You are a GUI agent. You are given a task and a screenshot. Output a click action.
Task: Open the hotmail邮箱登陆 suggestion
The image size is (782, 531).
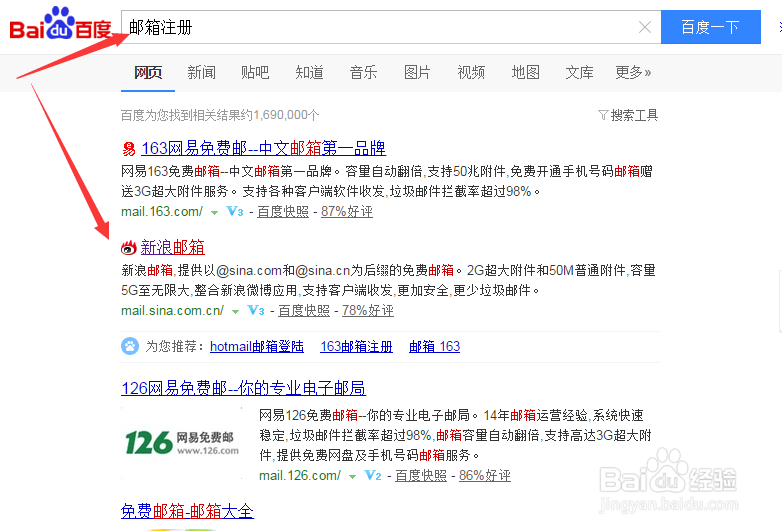(x=257, y=346)
